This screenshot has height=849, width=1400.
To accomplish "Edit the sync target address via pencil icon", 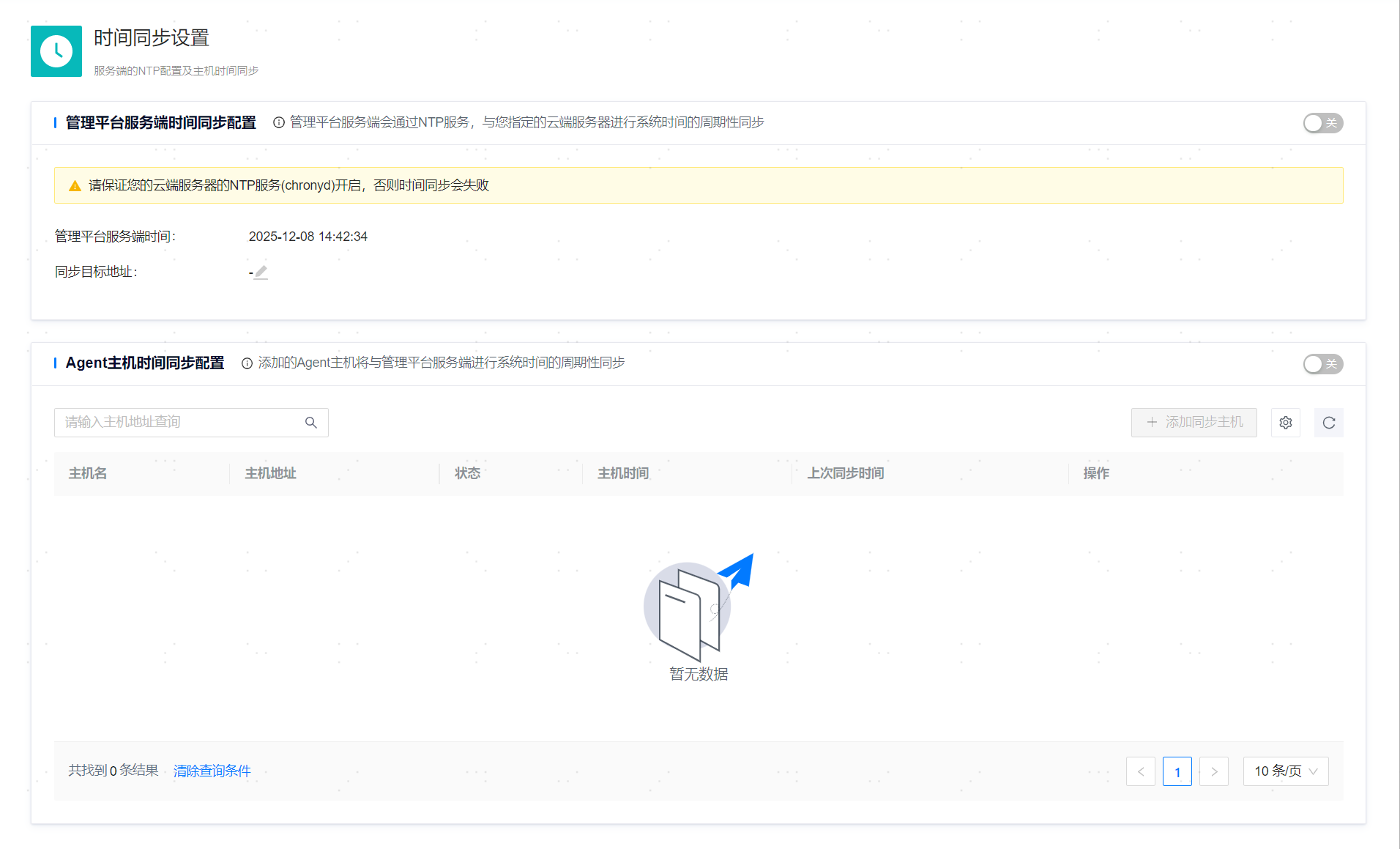I will [x=261, y=273].
